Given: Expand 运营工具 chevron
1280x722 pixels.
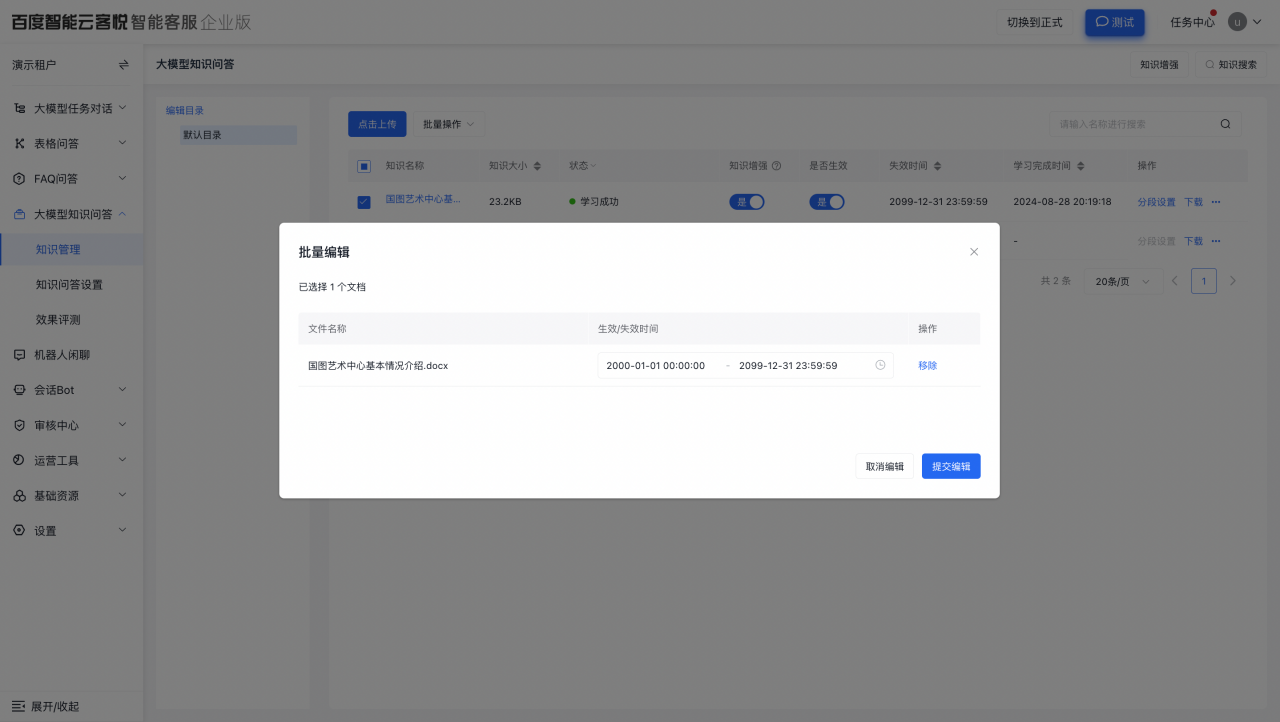Looking at the screenshot, I should pos(122,461).
